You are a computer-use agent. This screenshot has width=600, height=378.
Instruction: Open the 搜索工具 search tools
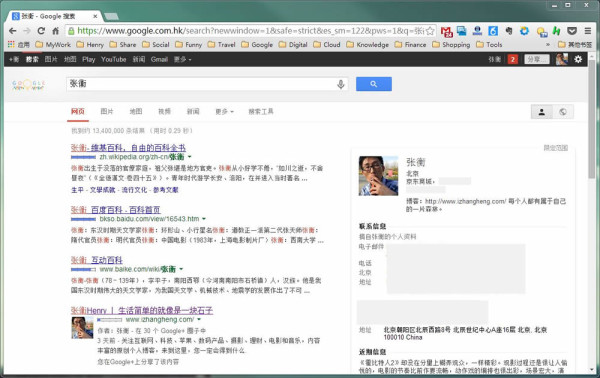pos(261,112)
